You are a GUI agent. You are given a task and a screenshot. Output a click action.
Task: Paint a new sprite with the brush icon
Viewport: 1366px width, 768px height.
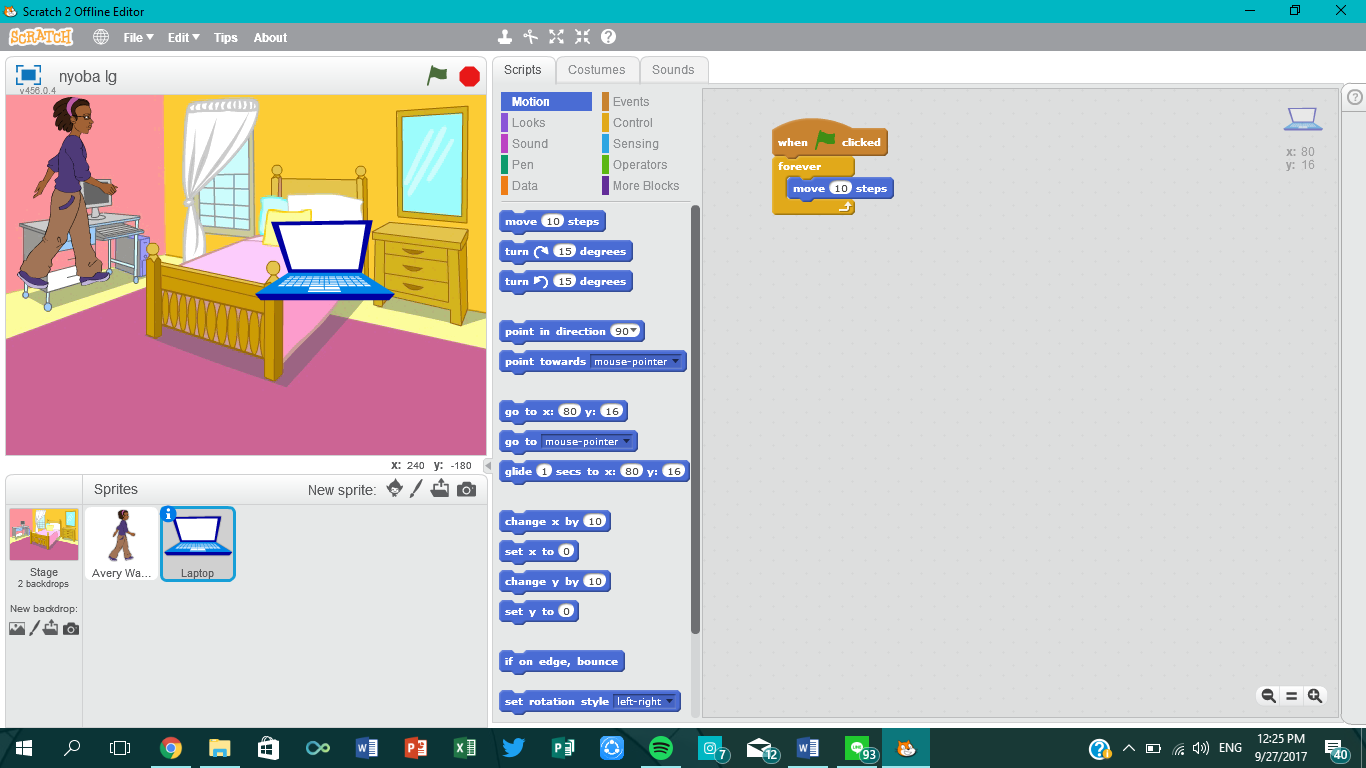click(417, 489)
